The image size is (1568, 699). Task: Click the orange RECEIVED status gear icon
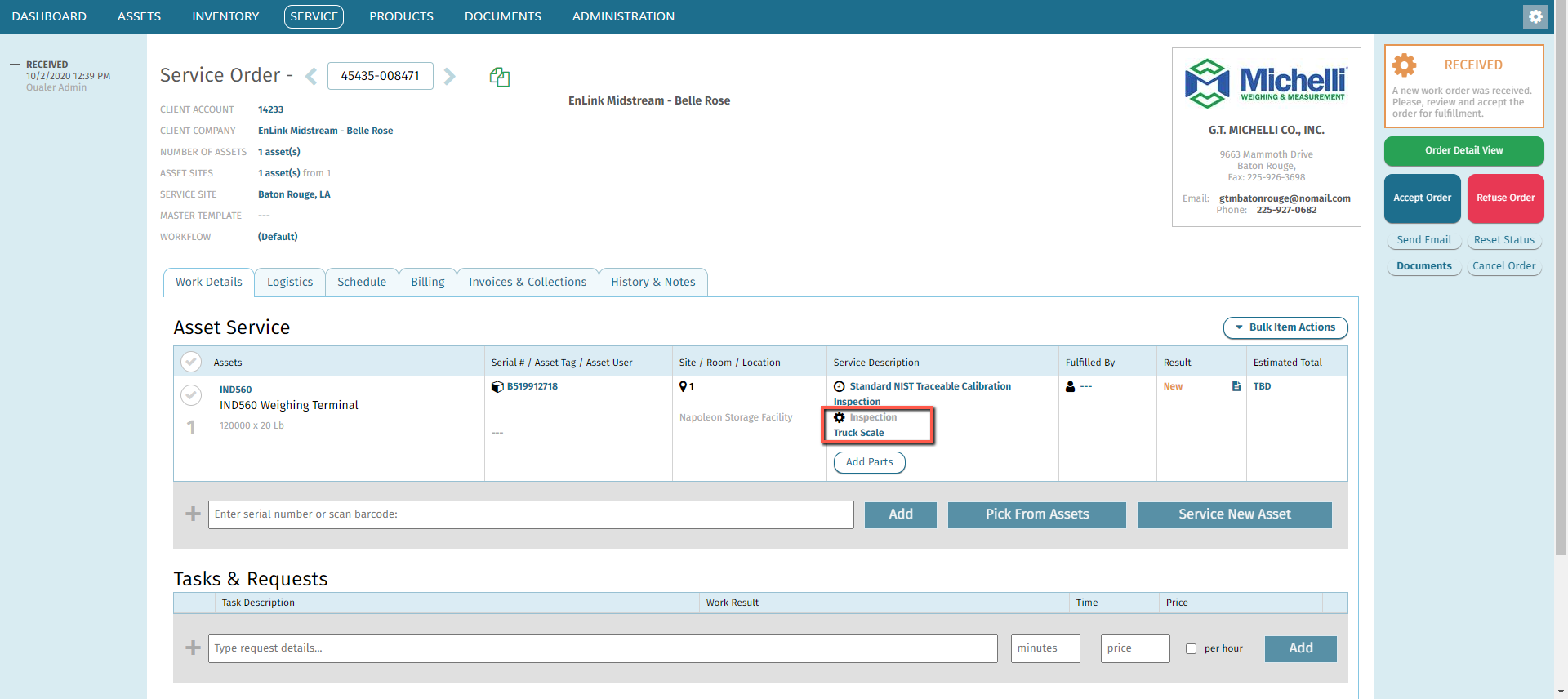[1405, 65]
